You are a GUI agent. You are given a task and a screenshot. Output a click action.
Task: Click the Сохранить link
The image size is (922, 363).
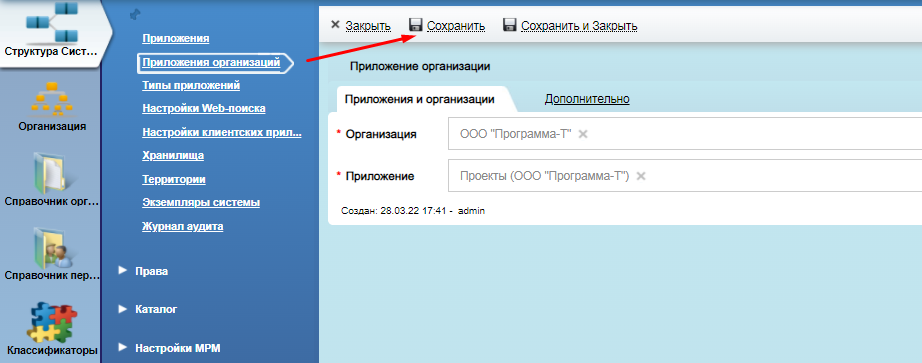pos(456,26)
